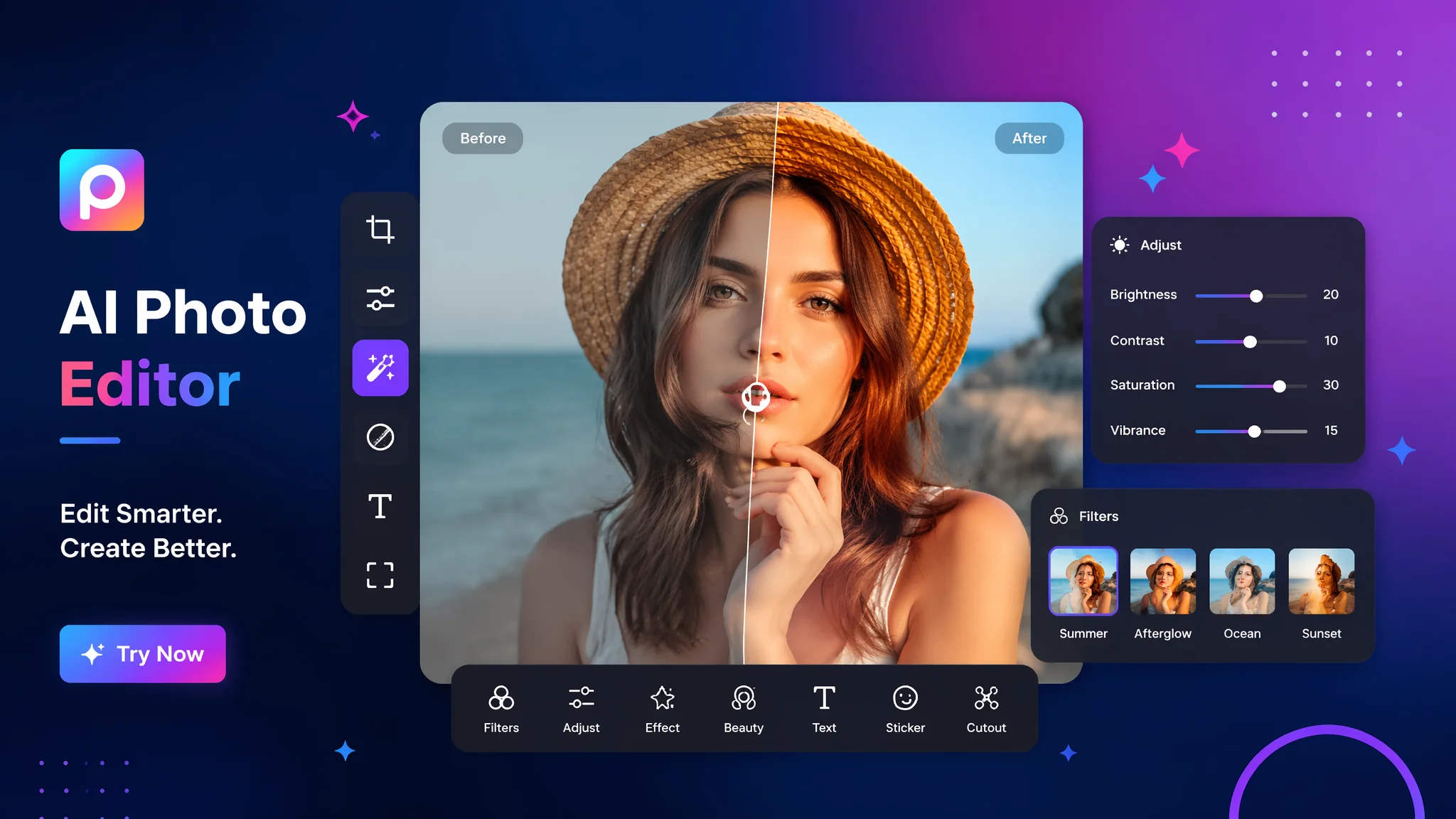The width and height of the screenshot is (1456, 819).
Task: Open Filters in the bottom toolbar
Action: point(501,709)
